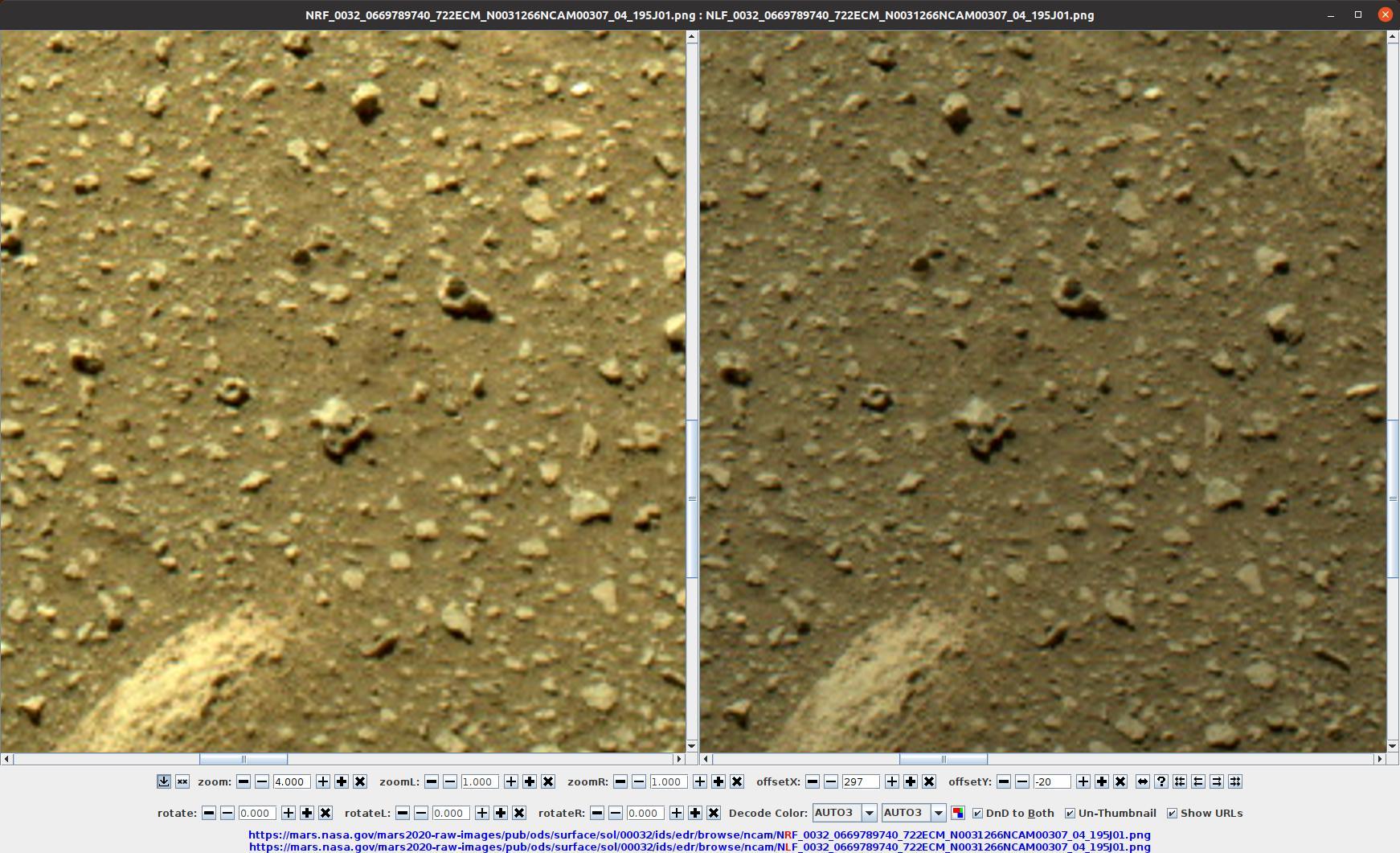Reset offsetY with its X button
This screenshot has width=1400, height=853.
pos(1120,781)
